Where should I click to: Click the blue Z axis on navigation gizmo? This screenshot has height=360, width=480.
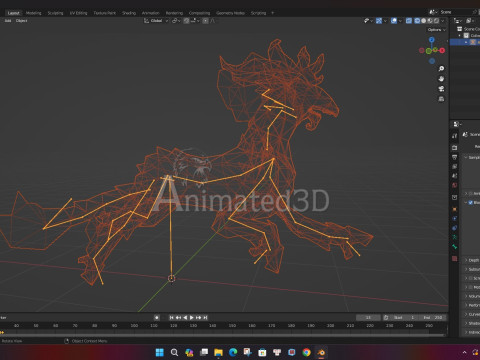point(432,40)
